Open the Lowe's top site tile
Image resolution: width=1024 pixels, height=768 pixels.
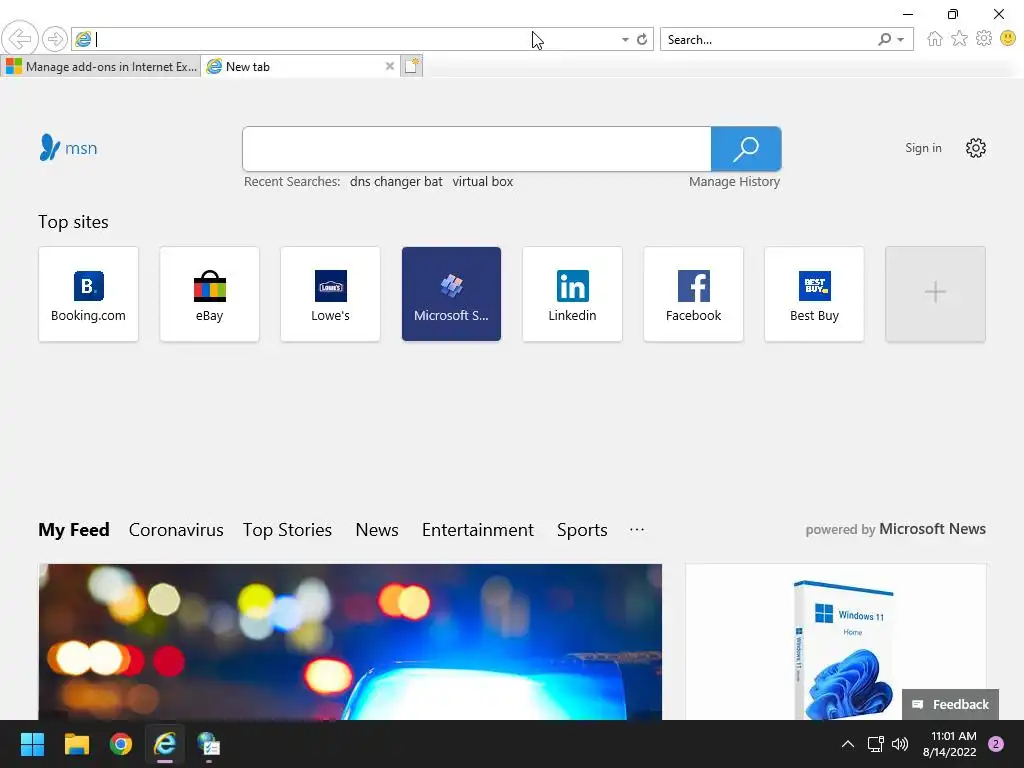(330, 294)
